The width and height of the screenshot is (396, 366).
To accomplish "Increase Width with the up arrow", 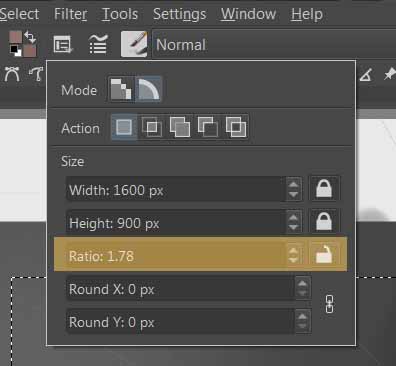I will click(293, 185).
